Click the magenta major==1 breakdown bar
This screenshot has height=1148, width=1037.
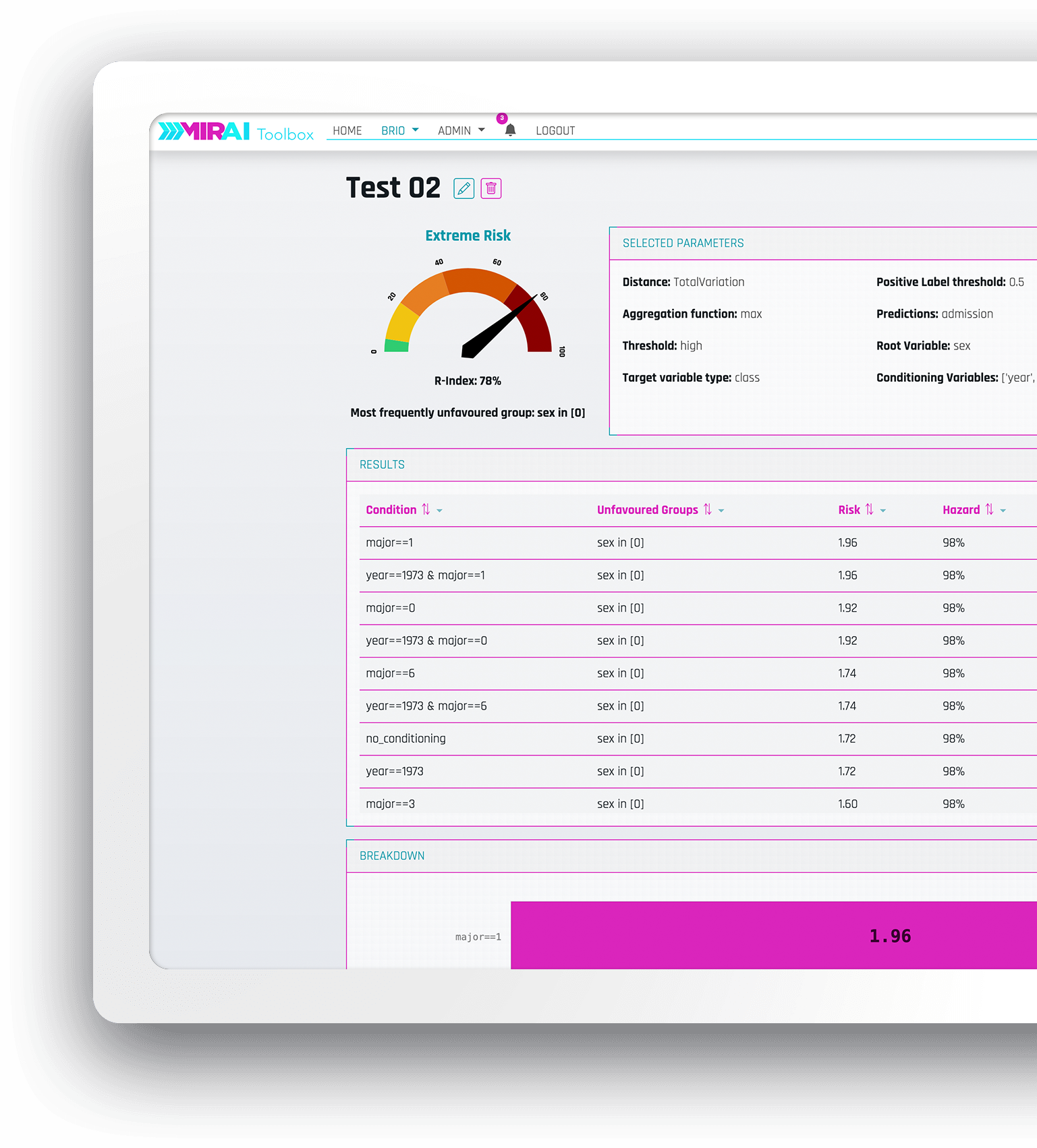(774, 936)
